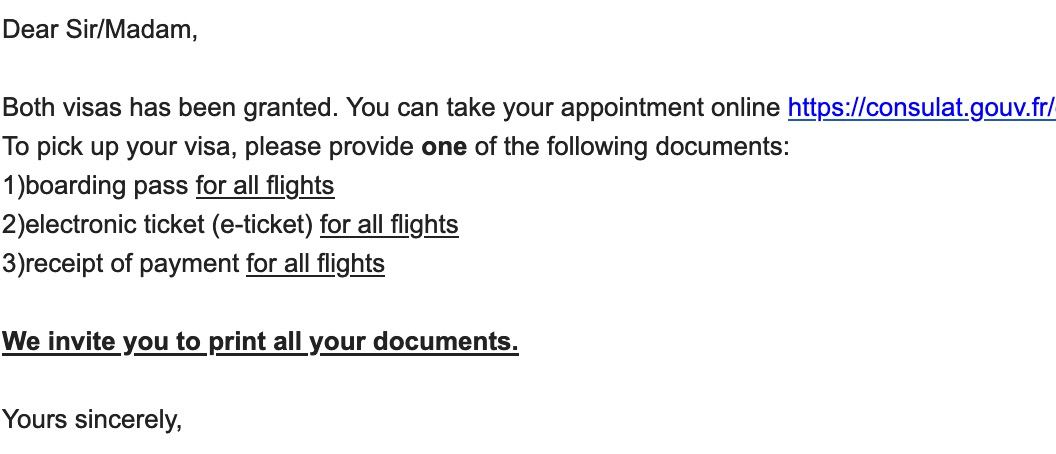Click the "Dear Sir/Madam," greeting line
1056x454 pixels.
click(100, 30)
